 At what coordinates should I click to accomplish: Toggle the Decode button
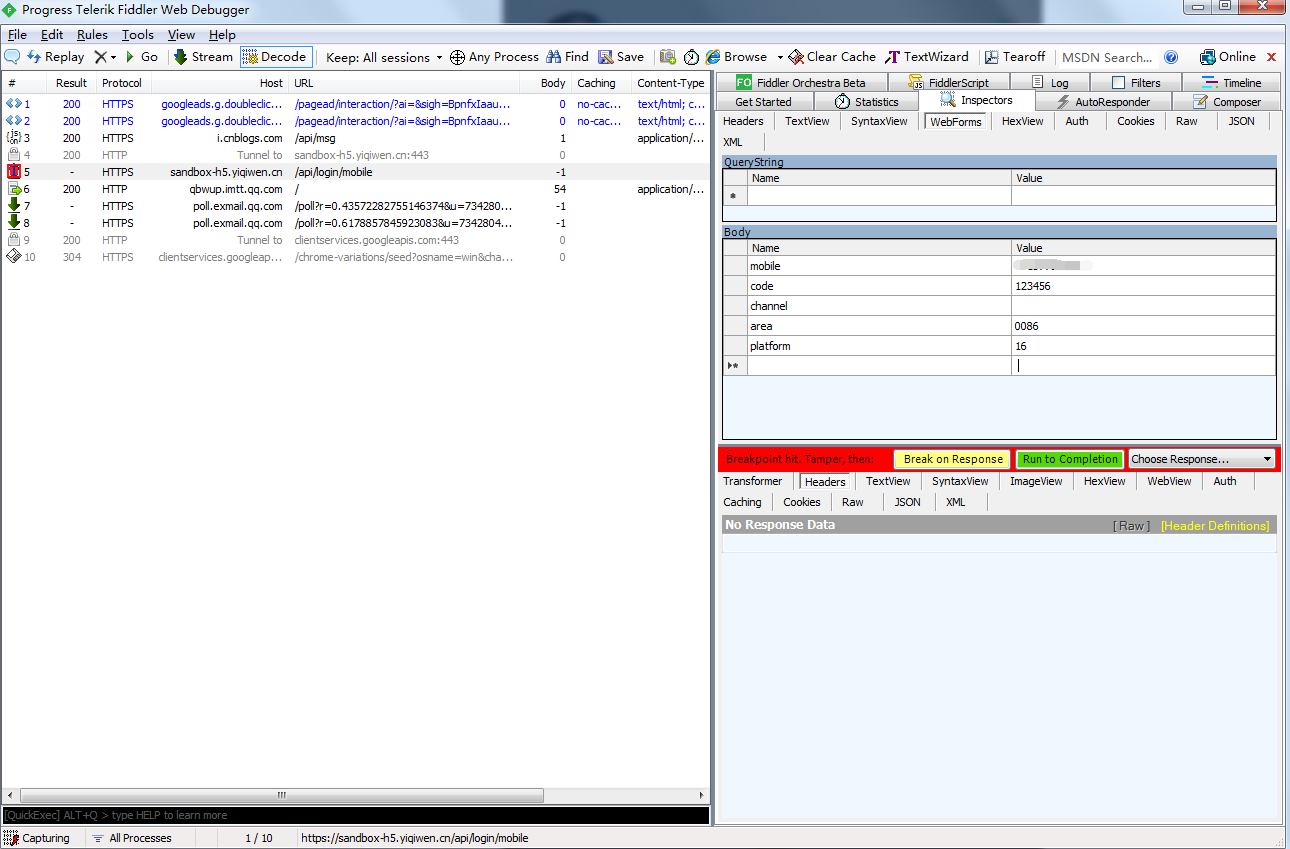pos(276,57)
